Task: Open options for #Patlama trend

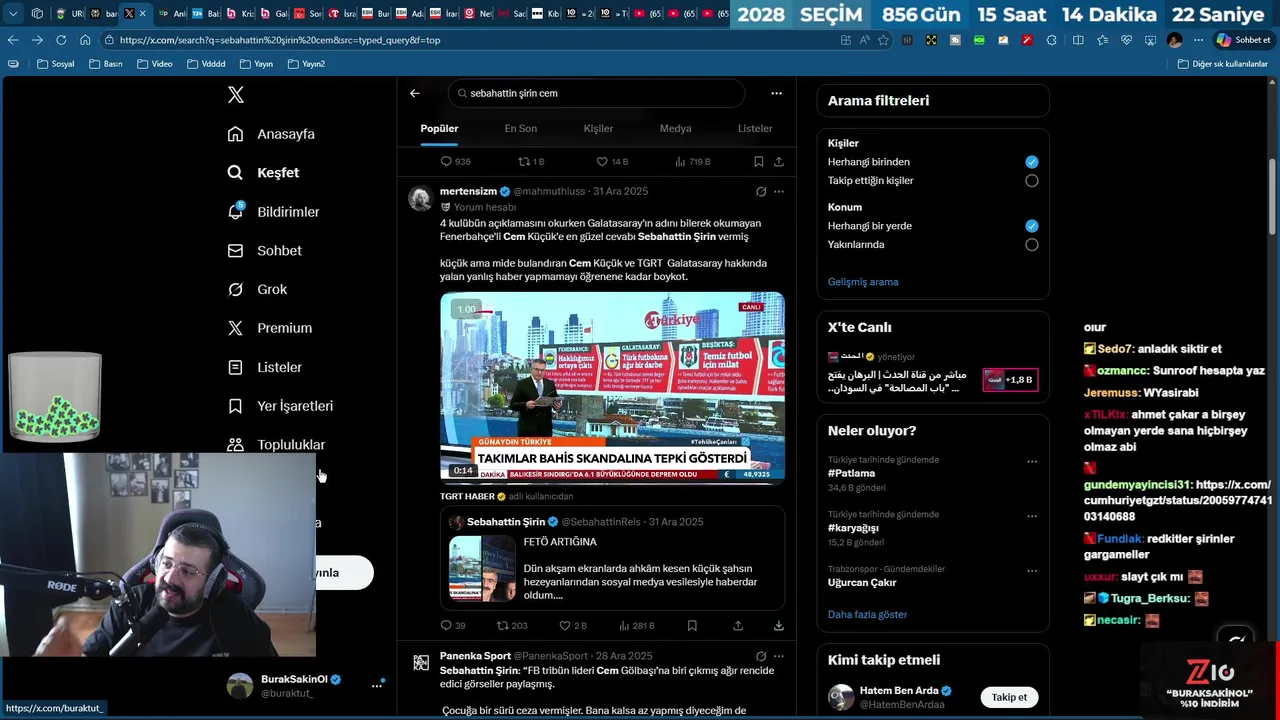Action: [x=1032, y=462]
